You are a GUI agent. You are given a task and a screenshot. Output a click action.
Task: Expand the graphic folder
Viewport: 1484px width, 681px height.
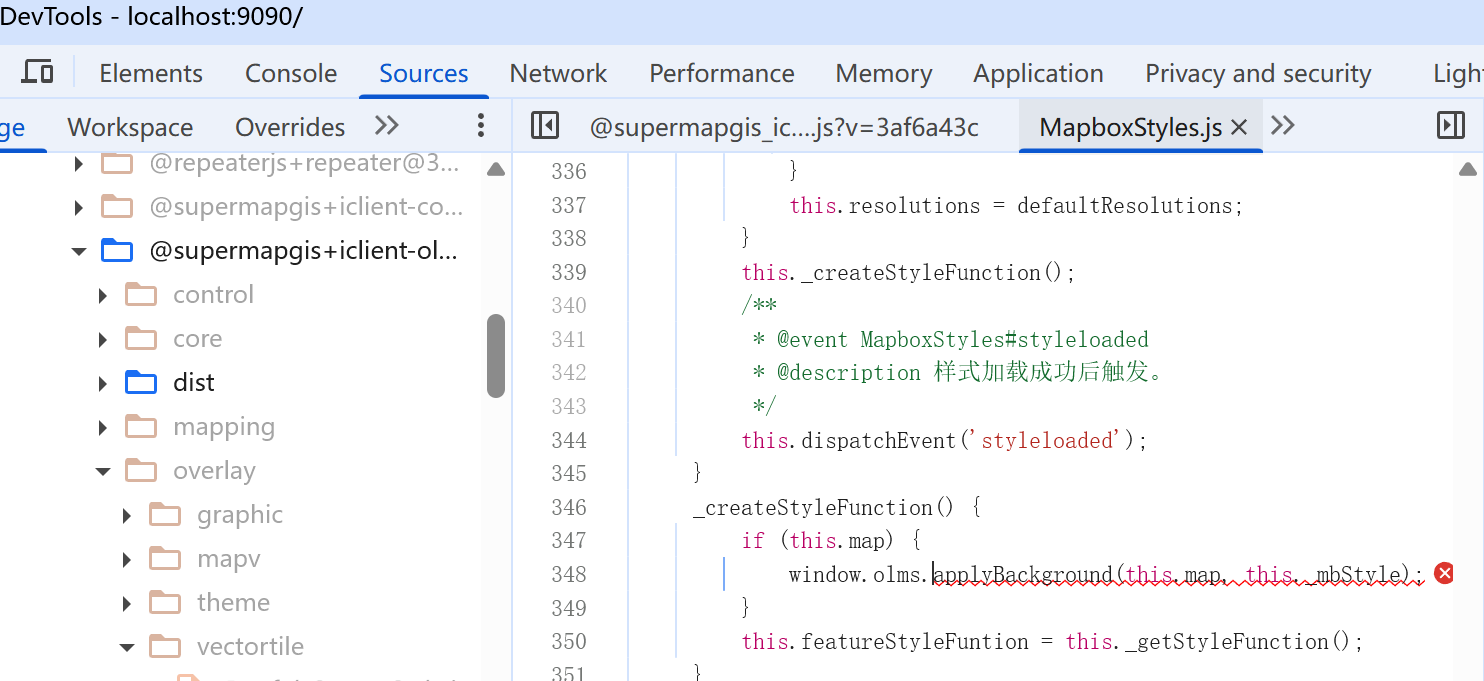(127, 515)
